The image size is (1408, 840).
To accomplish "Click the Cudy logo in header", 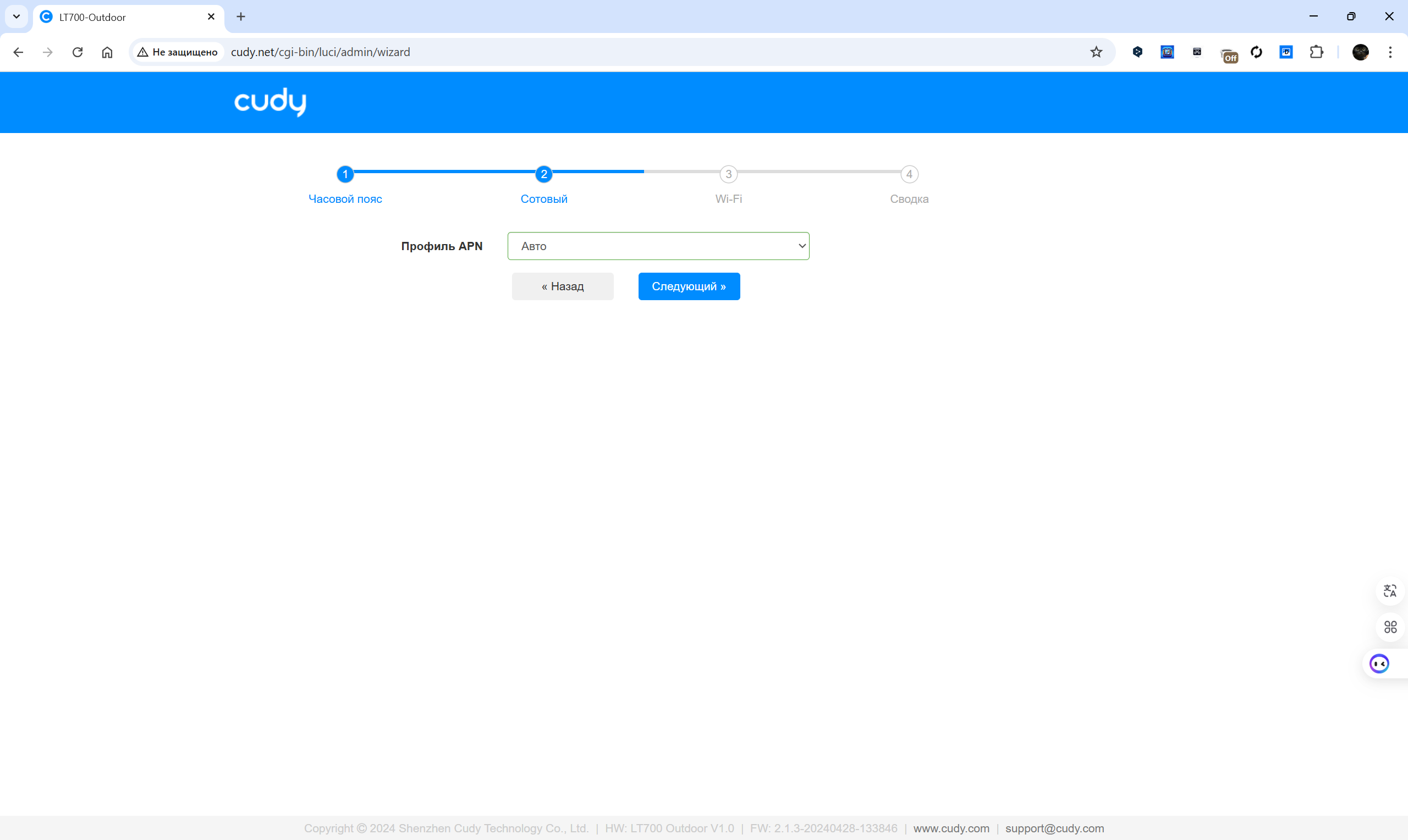I will [270, 102].
